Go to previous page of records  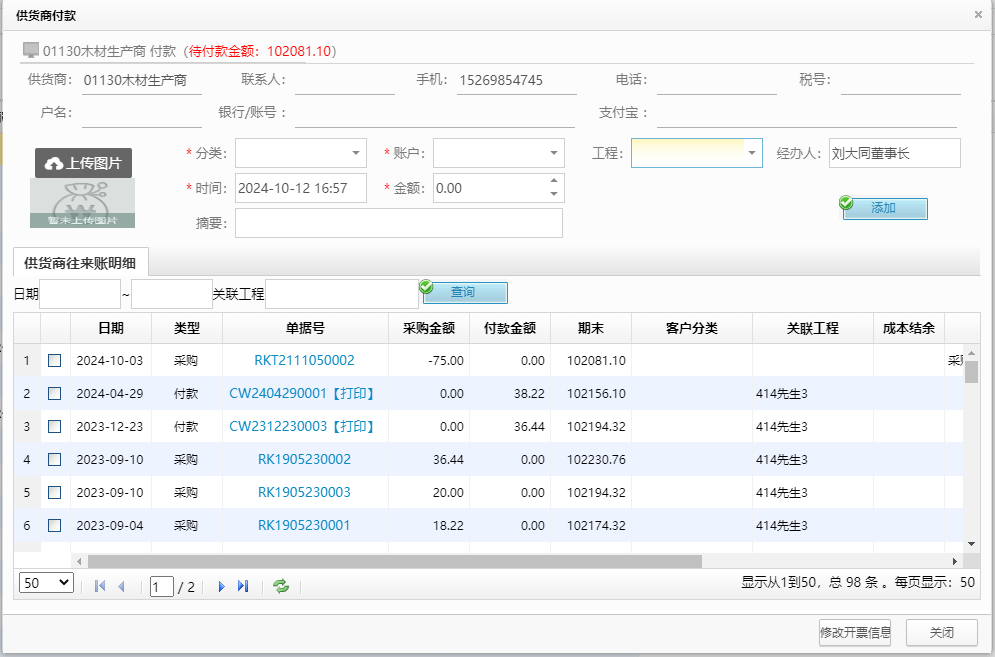coord(122,587)
